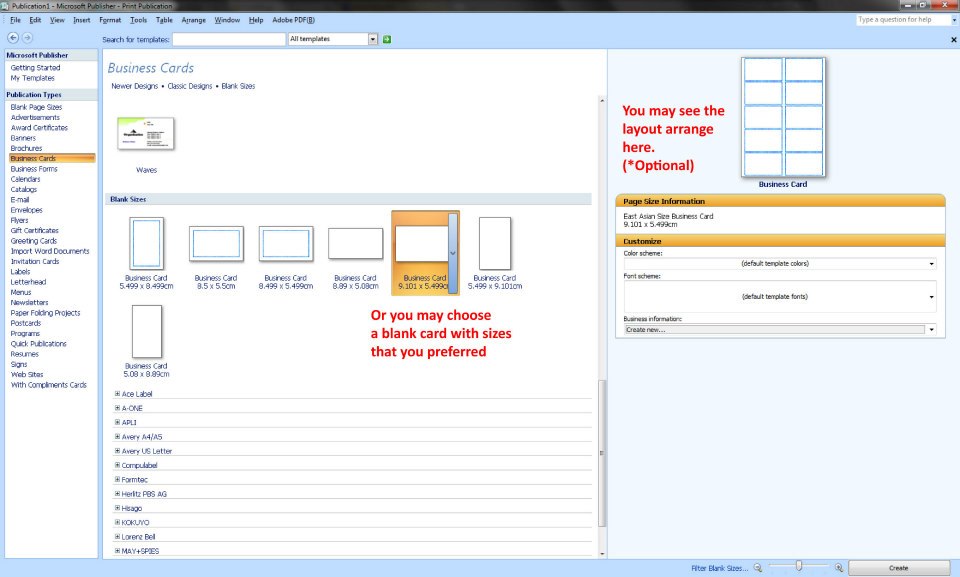Expand the APLI group

click(118, 422)
